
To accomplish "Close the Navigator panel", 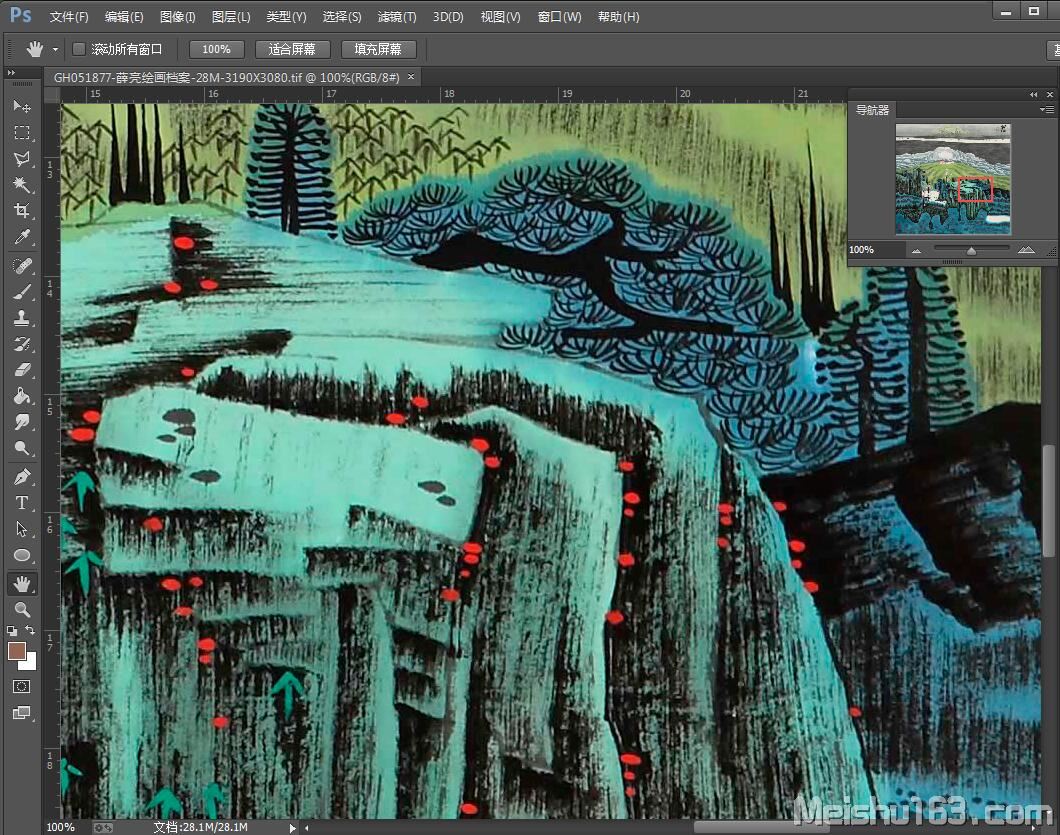I will point(1050,95).
